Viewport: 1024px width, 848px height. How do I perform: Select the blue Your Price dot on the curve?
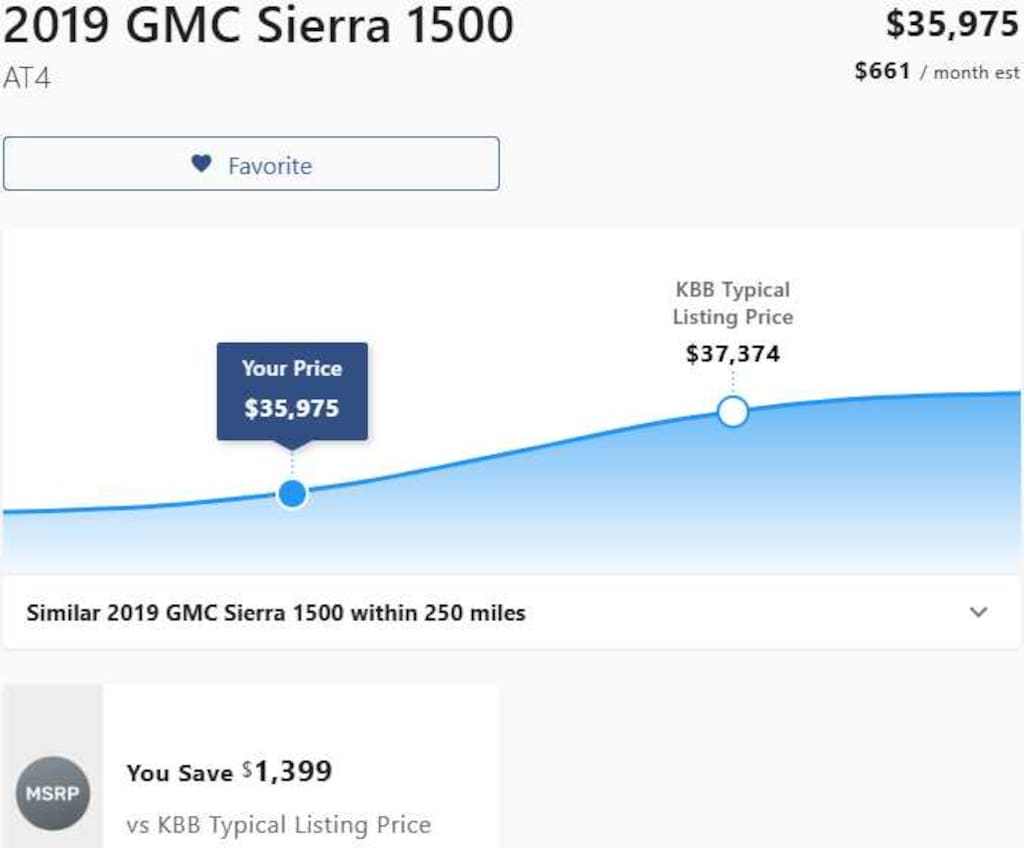(x=292, y=493)
